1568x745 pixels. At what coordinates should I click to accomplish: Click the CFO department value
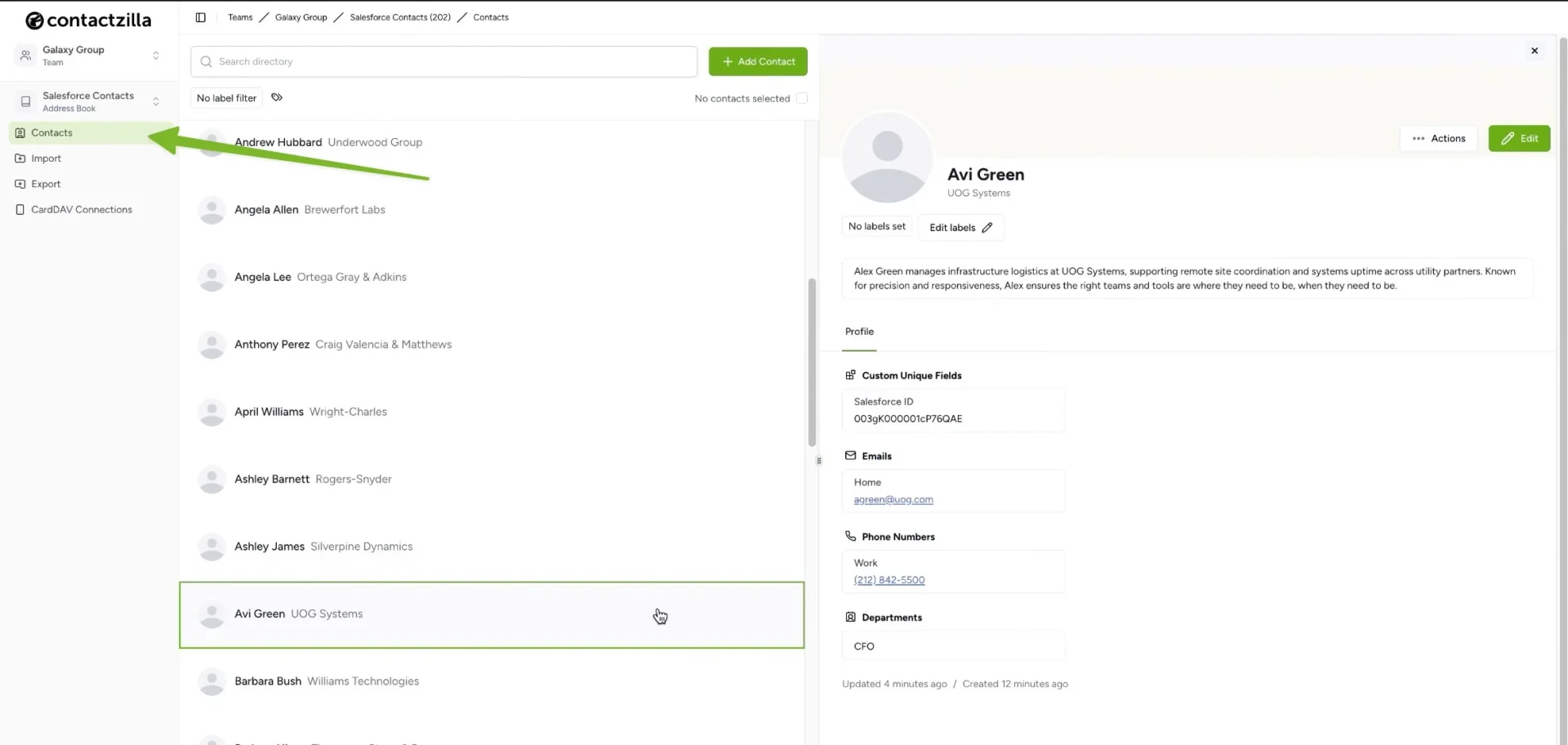point(864,646)
